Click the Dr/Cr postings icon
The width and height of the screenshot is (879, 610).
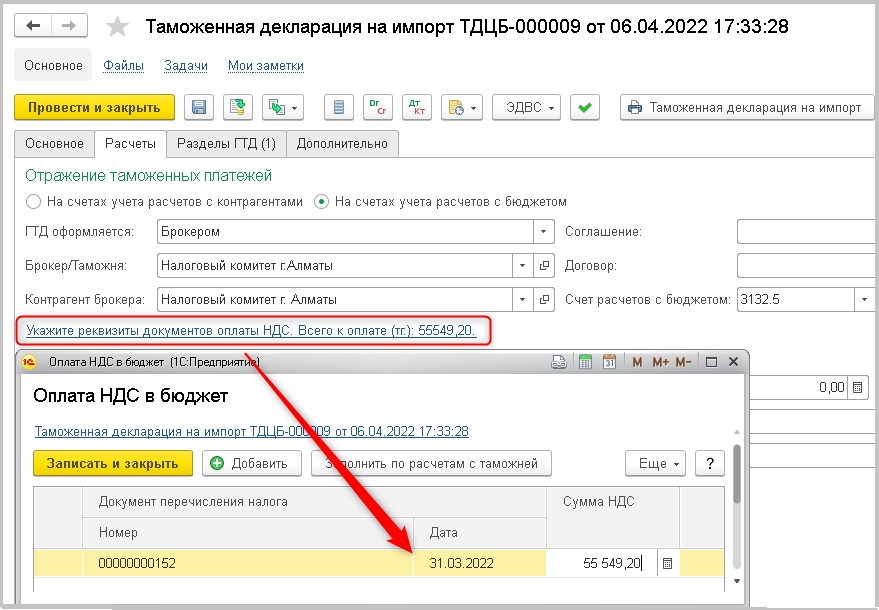click(377, 108)
